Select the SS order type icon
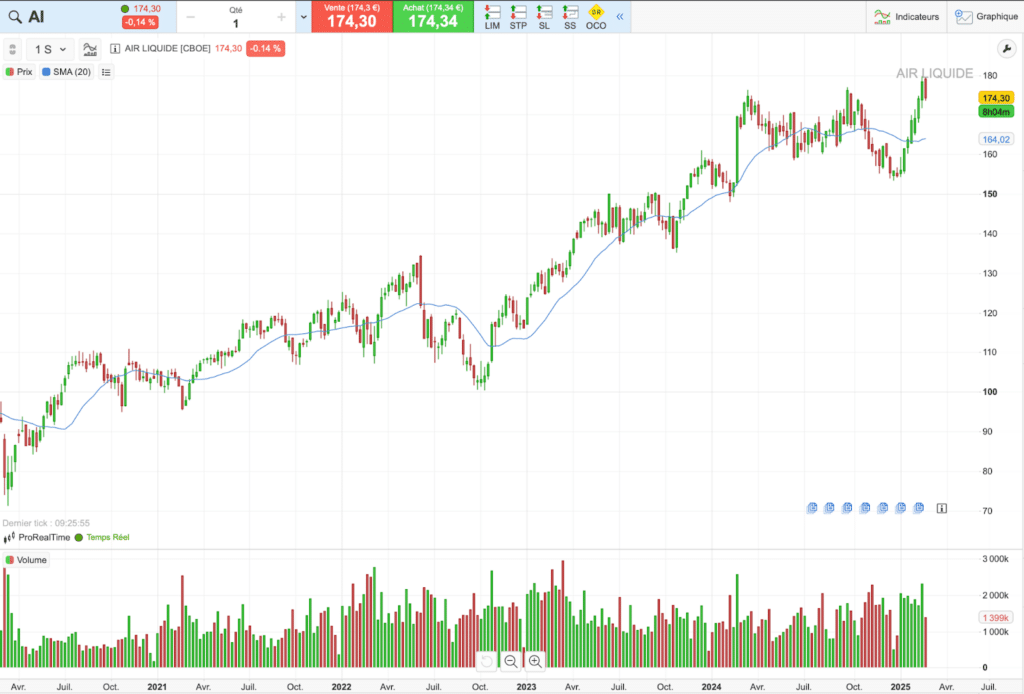This screenshot has width=1024, height=694. pos(570,17)
